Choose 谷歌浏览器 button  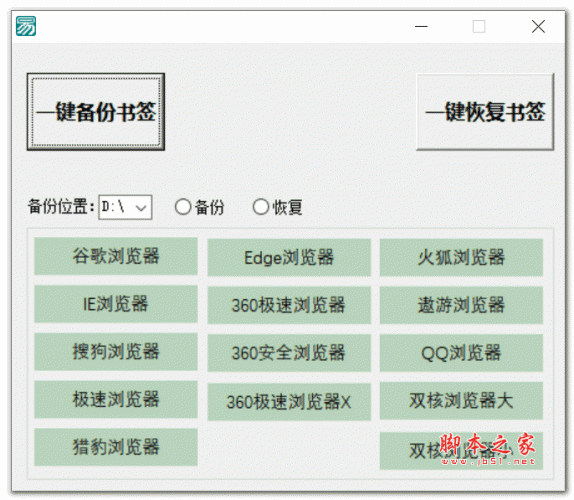[116, 256]
